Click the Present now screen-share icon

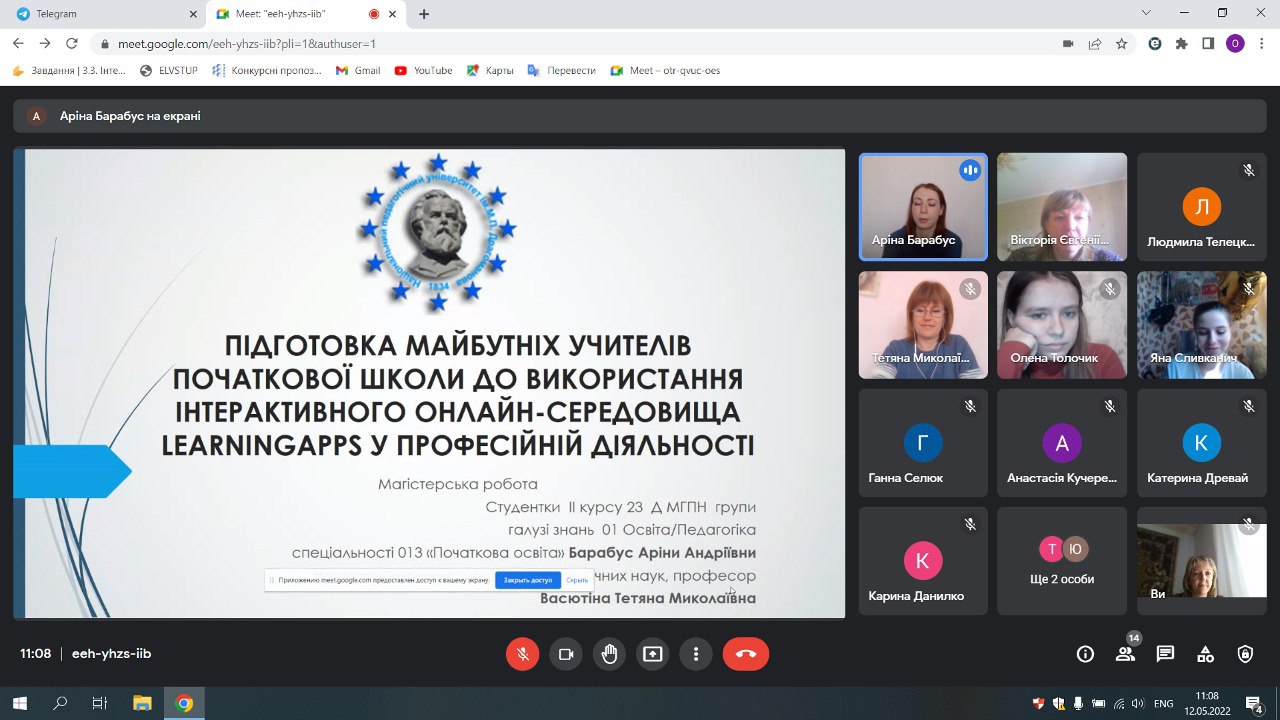pos(652,654)
